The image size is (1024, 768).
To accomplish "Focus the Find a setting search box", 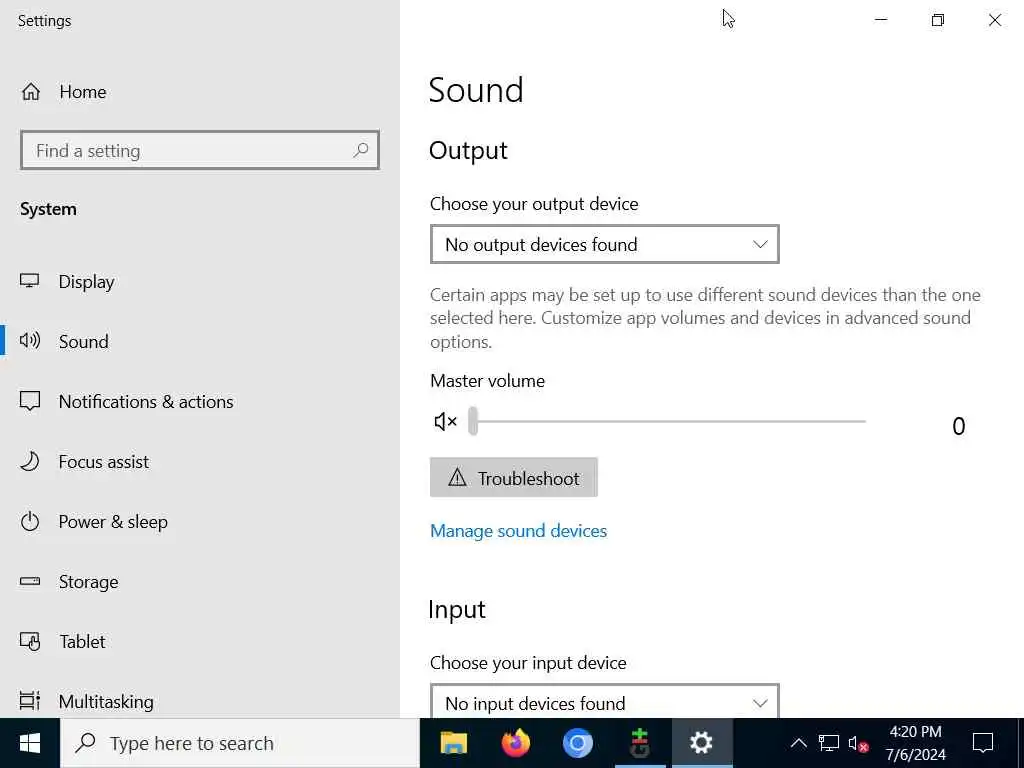I will pyautogui.click(x=200, y=150).
